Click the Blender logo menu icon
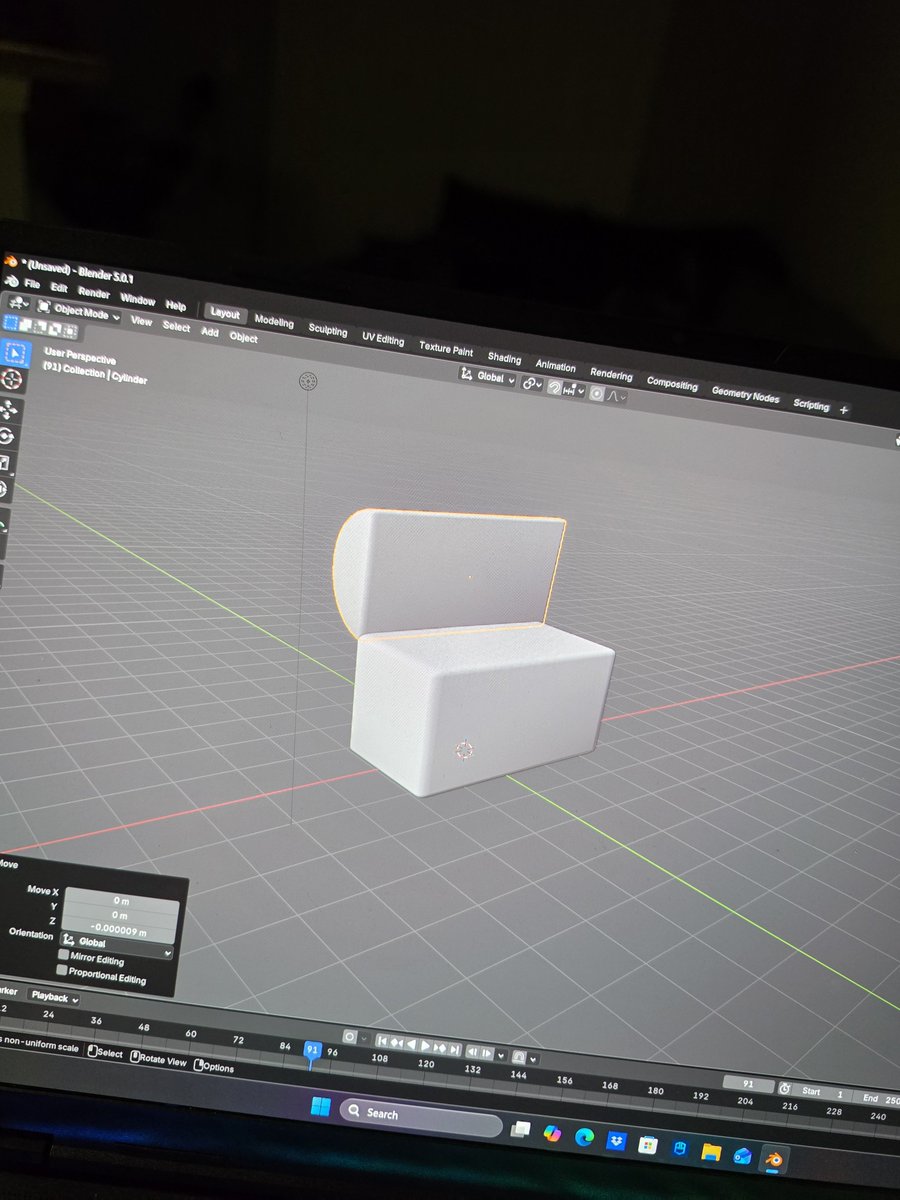This screenshot has height=1200, width=900. click(x=11, y=283)
